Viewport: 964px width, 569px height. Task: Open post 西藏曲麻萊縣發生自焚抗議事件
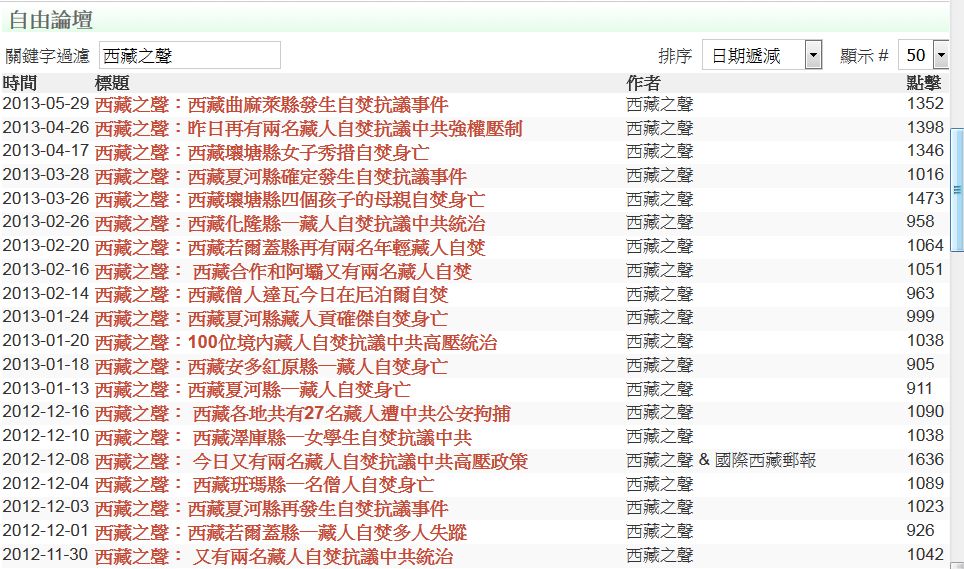(272, 104)
